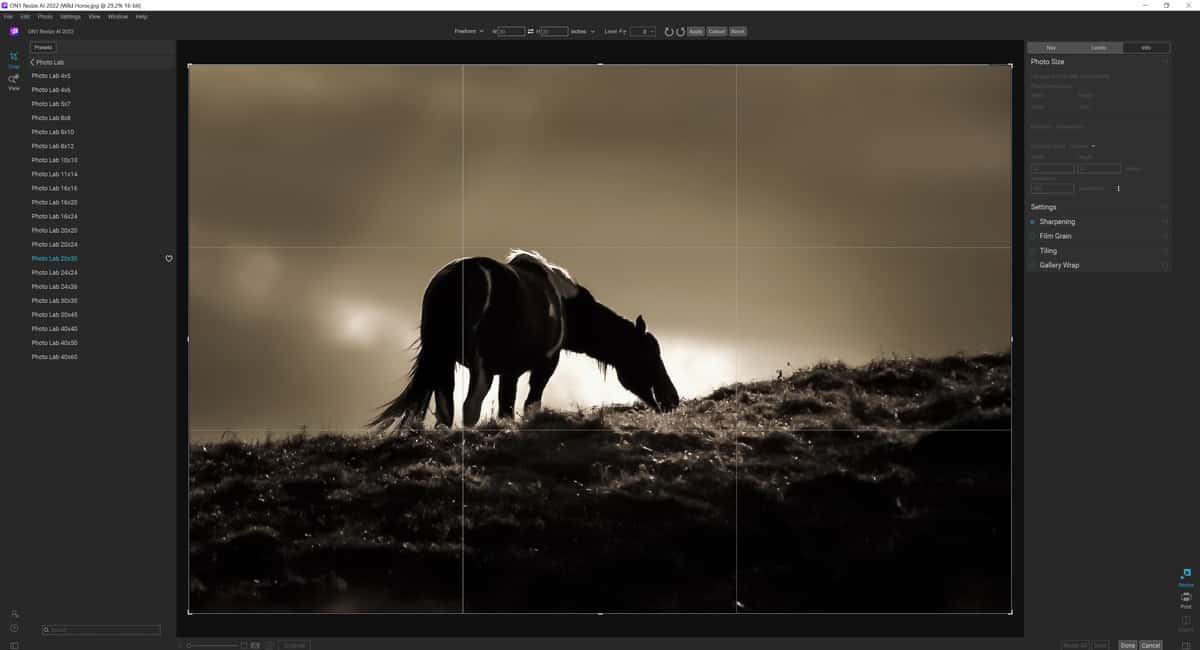This screenshot has height=650, width=1200.
Task: Switch to the Info tab
Action: click(x=1146, y=47)
